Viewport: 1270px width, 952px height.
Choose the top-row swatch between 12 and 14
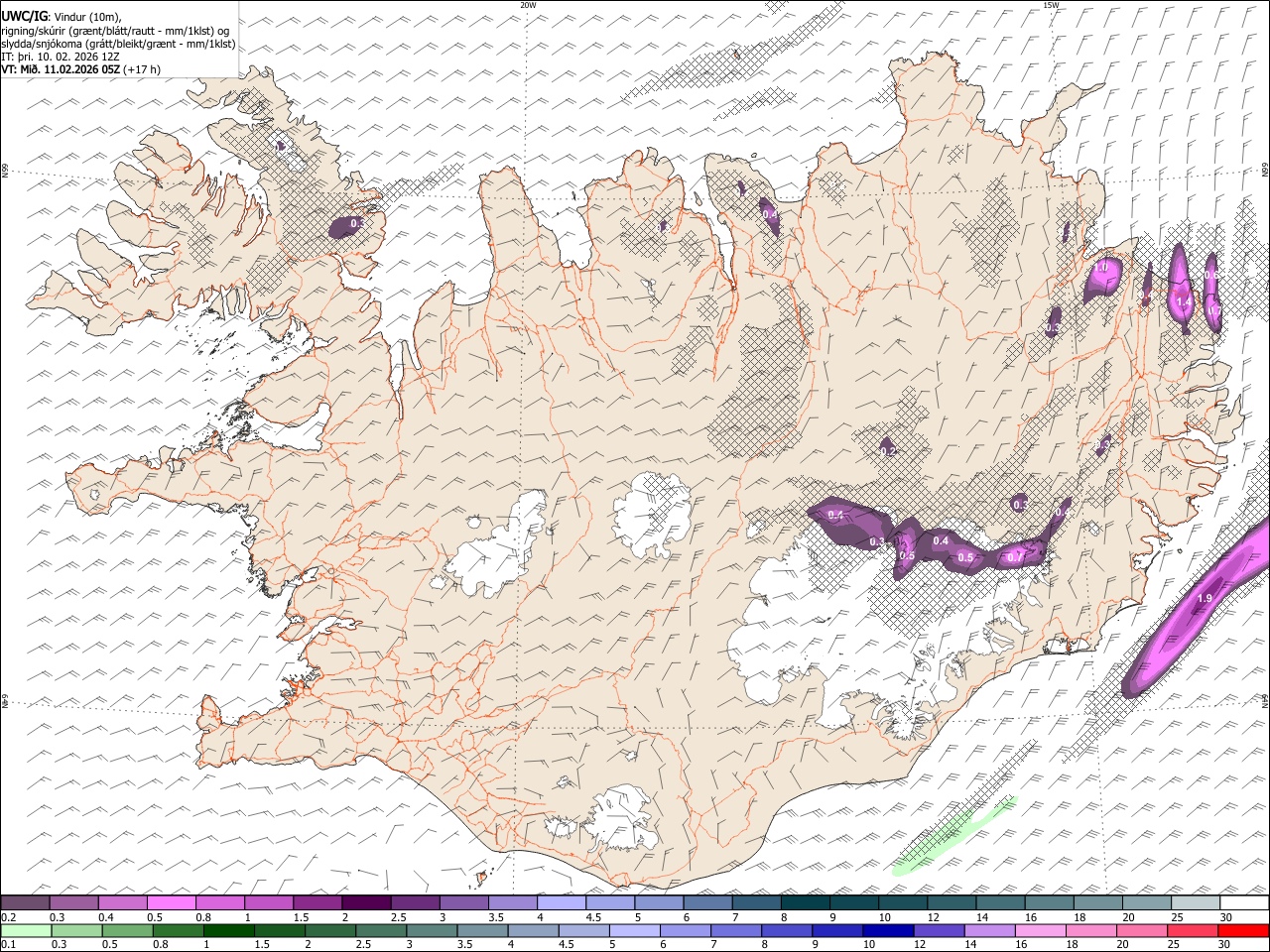tap(952, 903)
